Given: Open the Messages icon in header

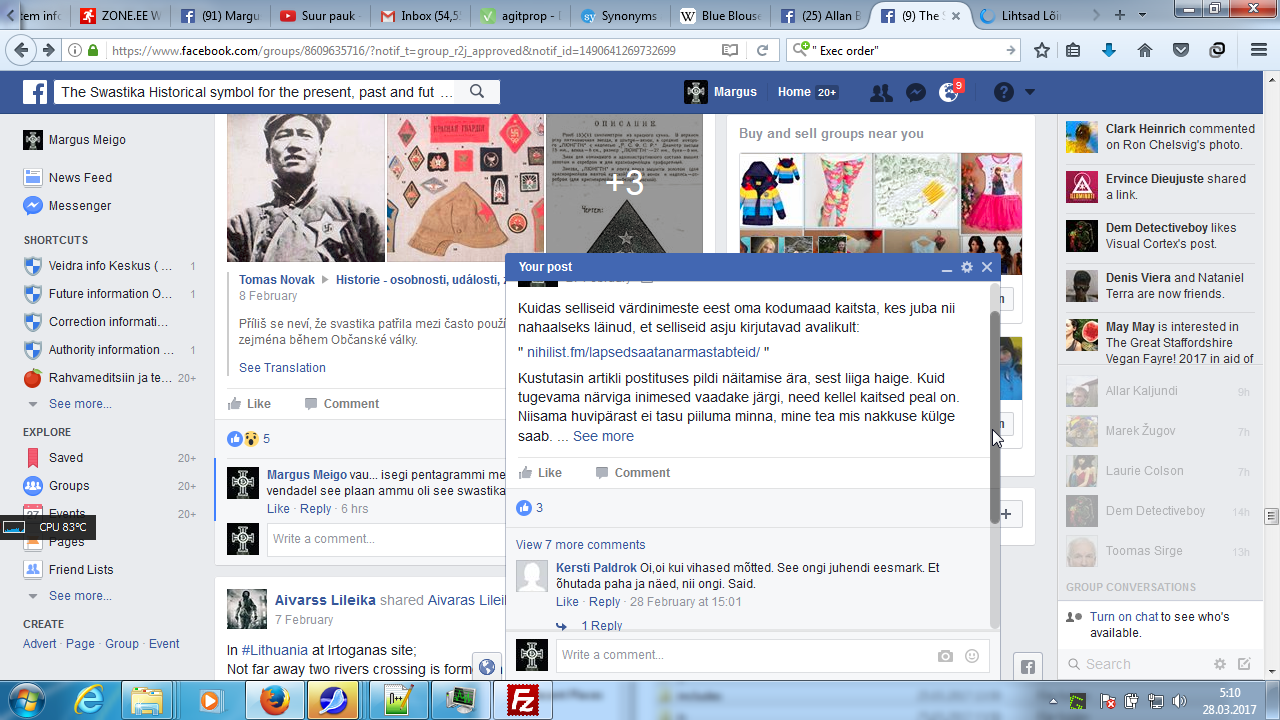Looking at the screenshot, I should pyautogui.click(x=915, y=93).
